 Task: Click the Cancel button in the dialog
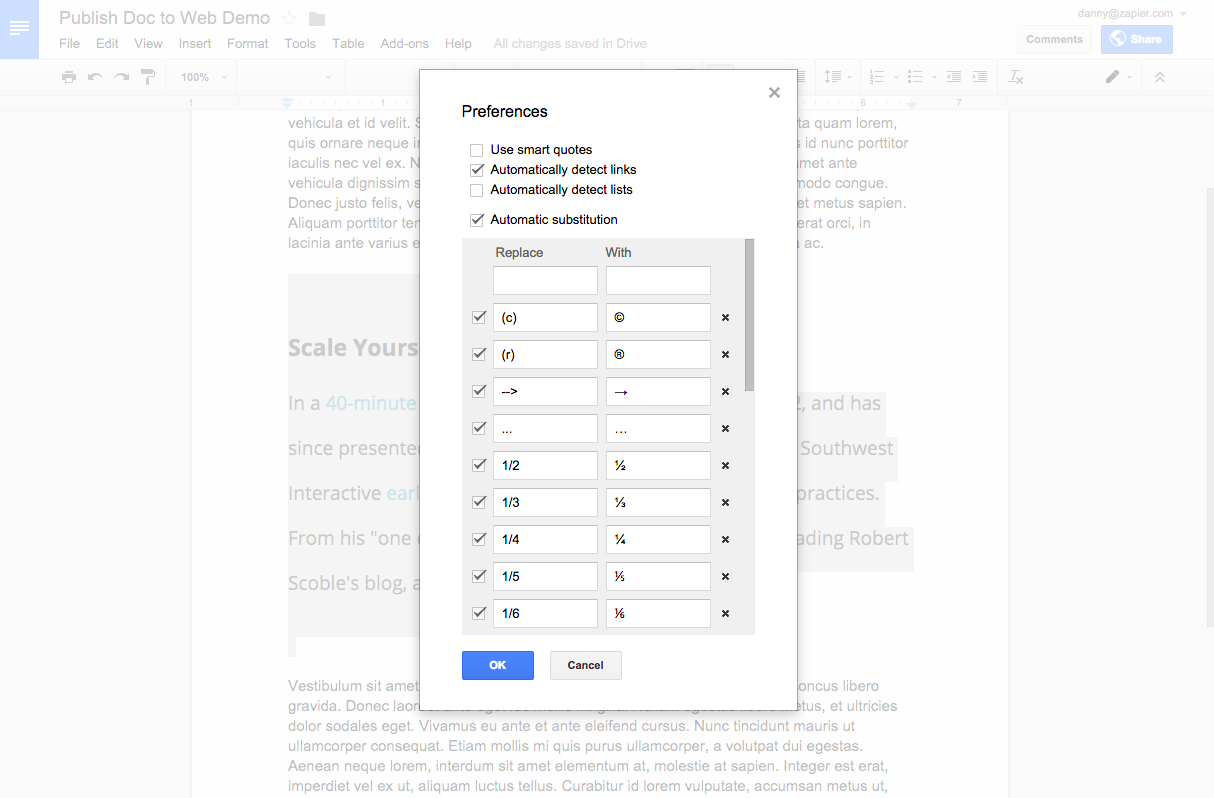coord(586,665)
